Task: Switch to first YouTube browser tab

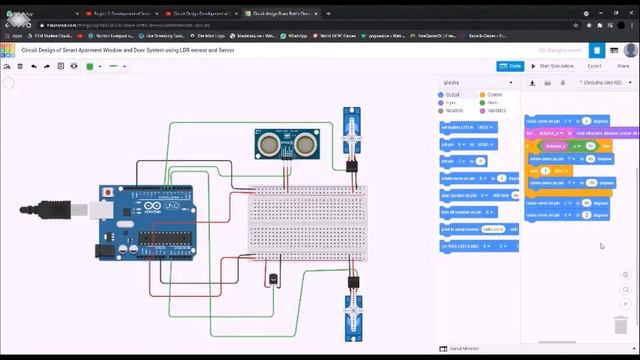Action: coord(121,13)
